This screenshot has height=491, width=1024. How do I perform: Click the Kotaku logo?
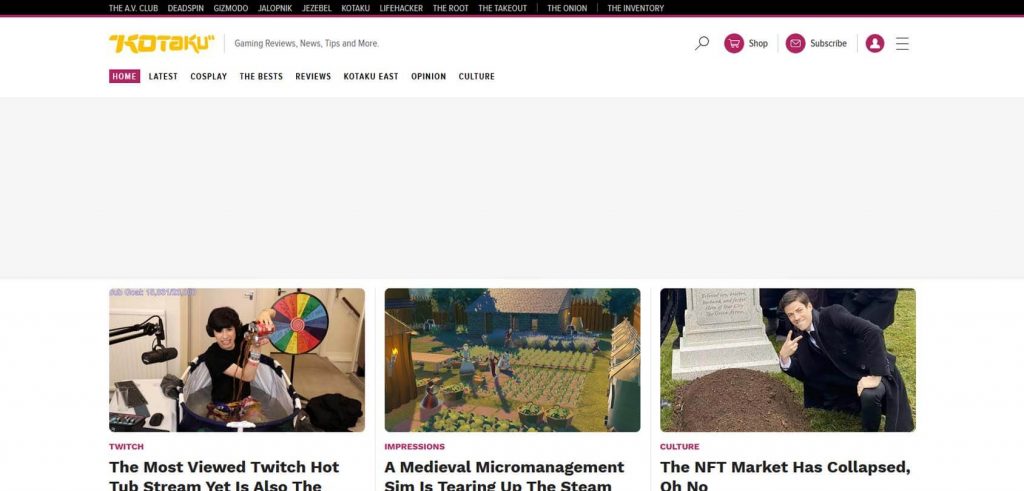pyautogui.click(x=161, y=43)
